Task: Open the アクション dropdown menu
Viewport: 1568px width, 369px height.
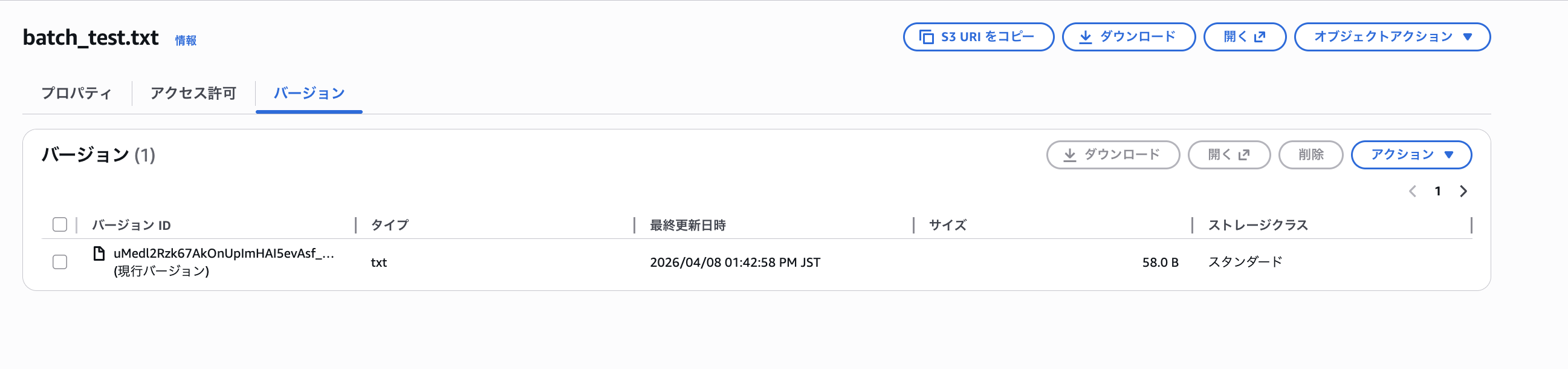Action: click(1411, 155)
